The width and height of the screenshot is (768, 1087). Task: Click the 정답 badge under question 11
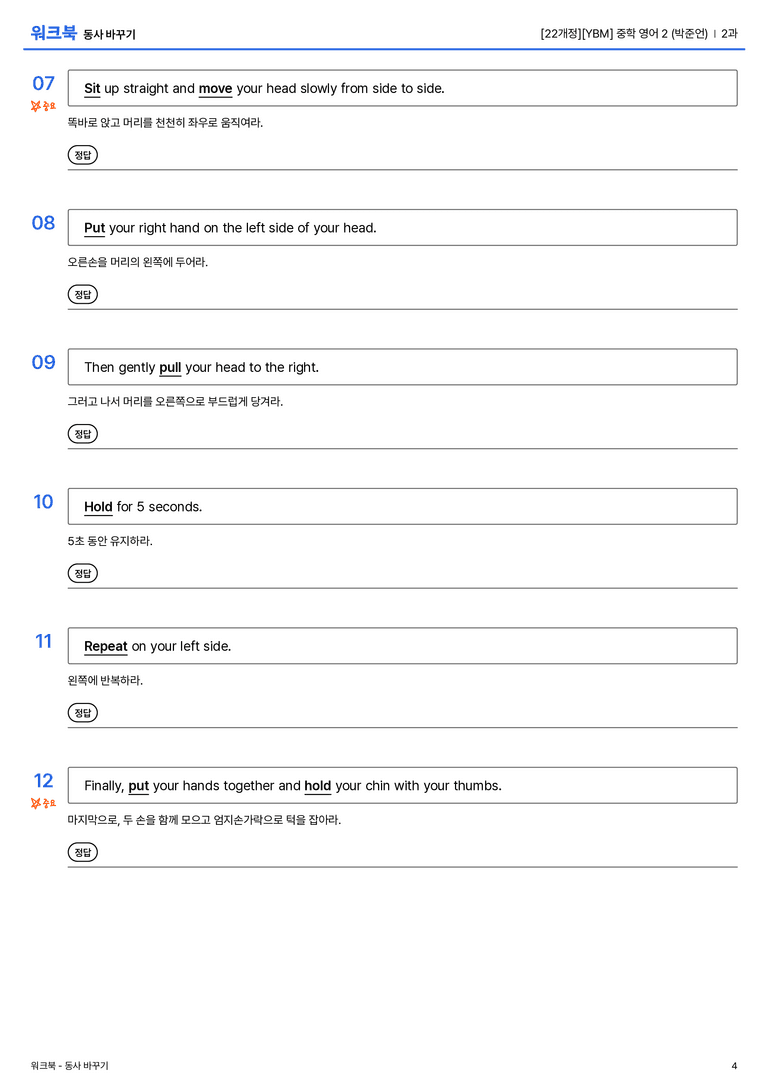[82, 712]
